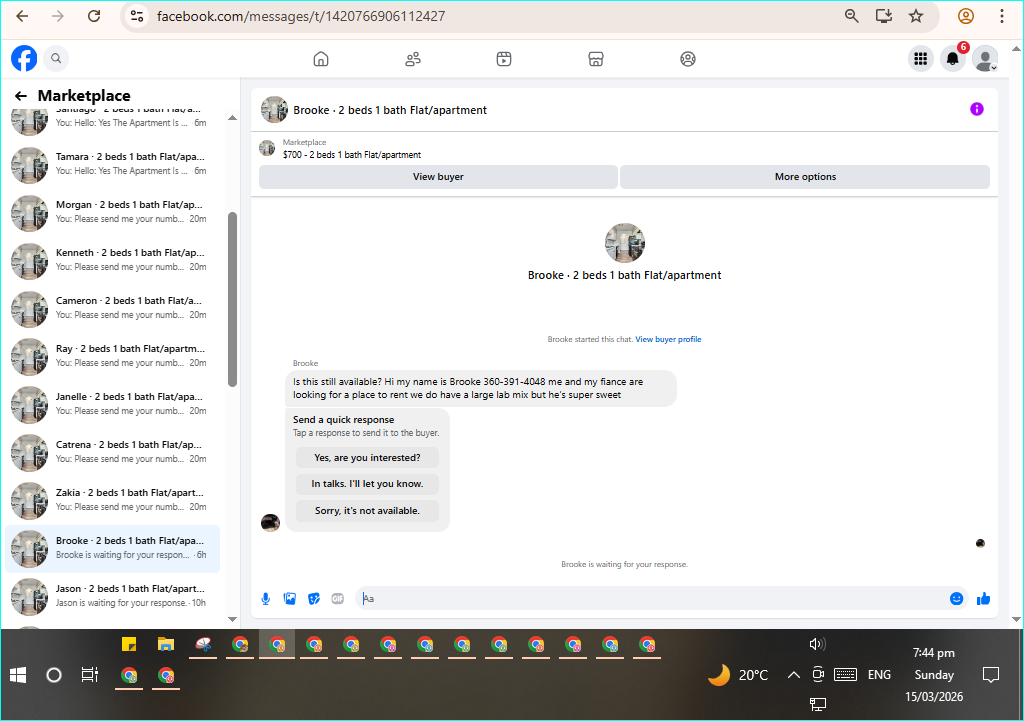Open Morgan's conversation
Image resolution: width=1024 pixels, height=721 pixels.
[112, 212]
